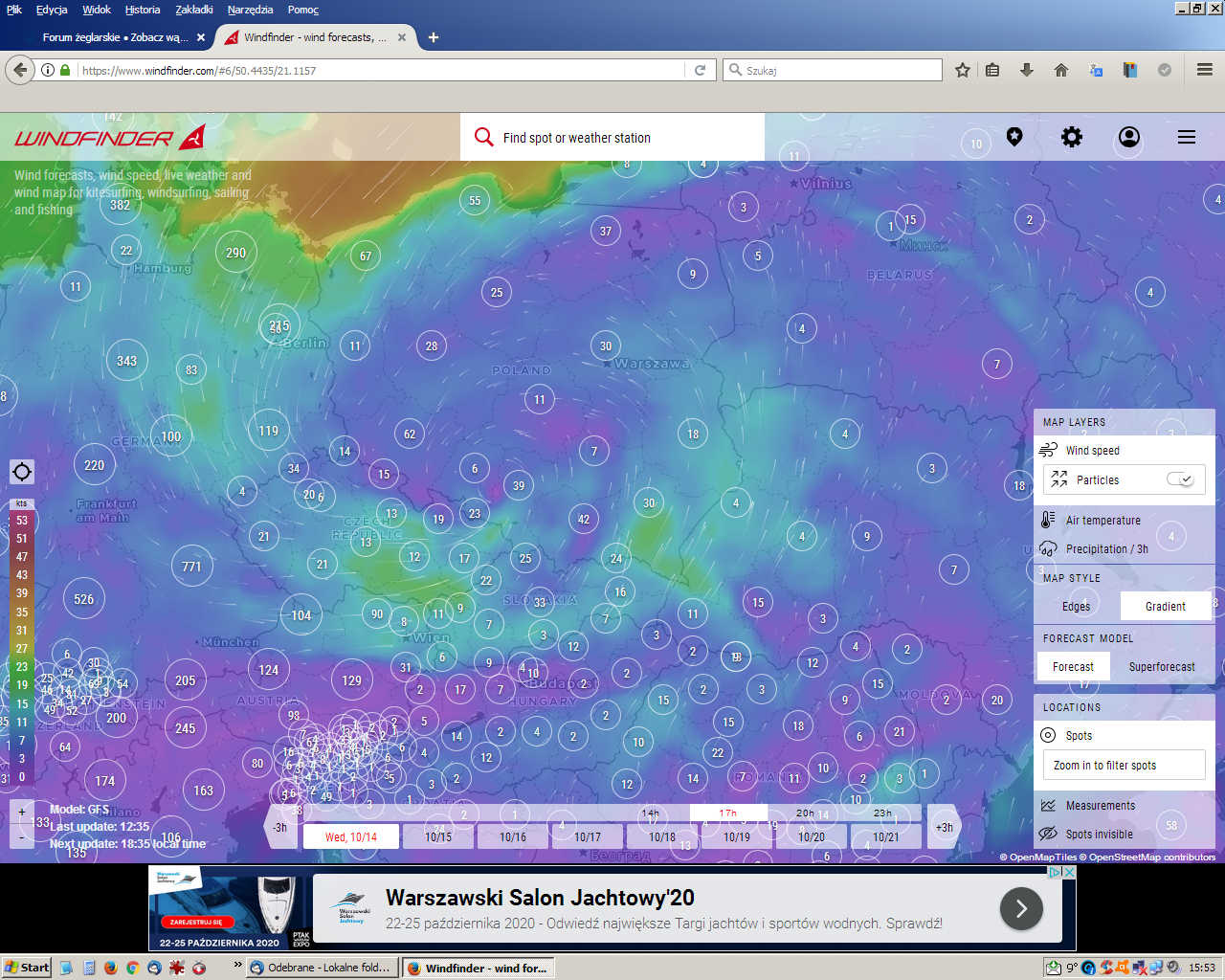This screenshot has width=1225, height=980.
Task: Switch to Forum żeglarskie tab
Action: click(115, 37)
